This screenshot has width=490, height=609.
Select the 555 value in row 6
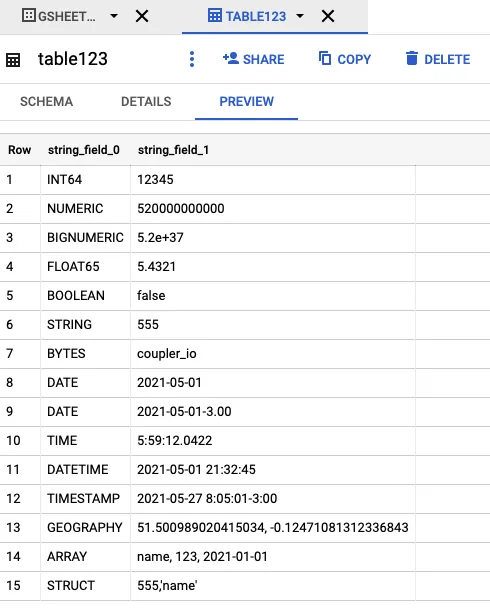pos(273,325)
